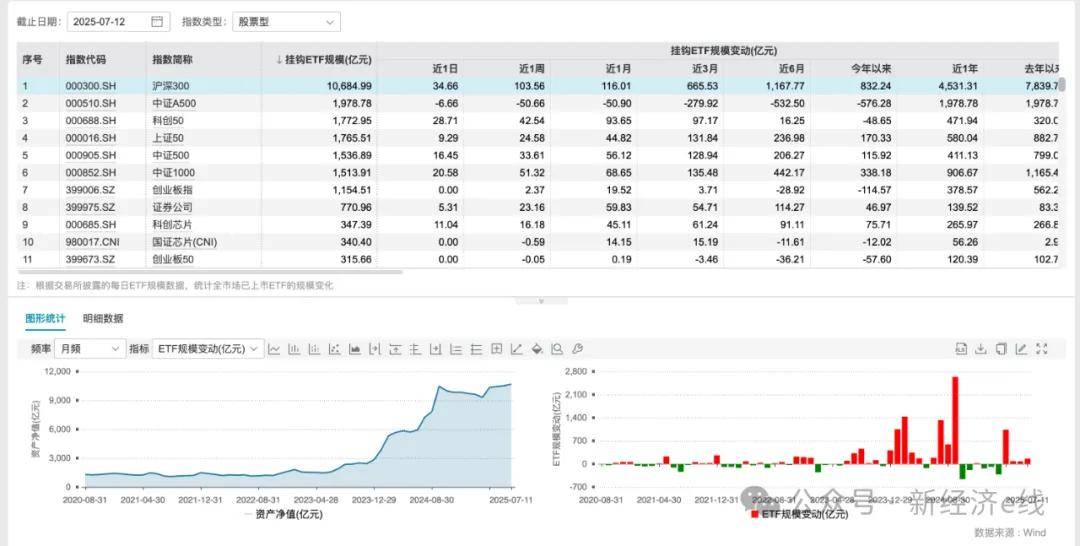Click the index code 000300.SH

[92, 86]
